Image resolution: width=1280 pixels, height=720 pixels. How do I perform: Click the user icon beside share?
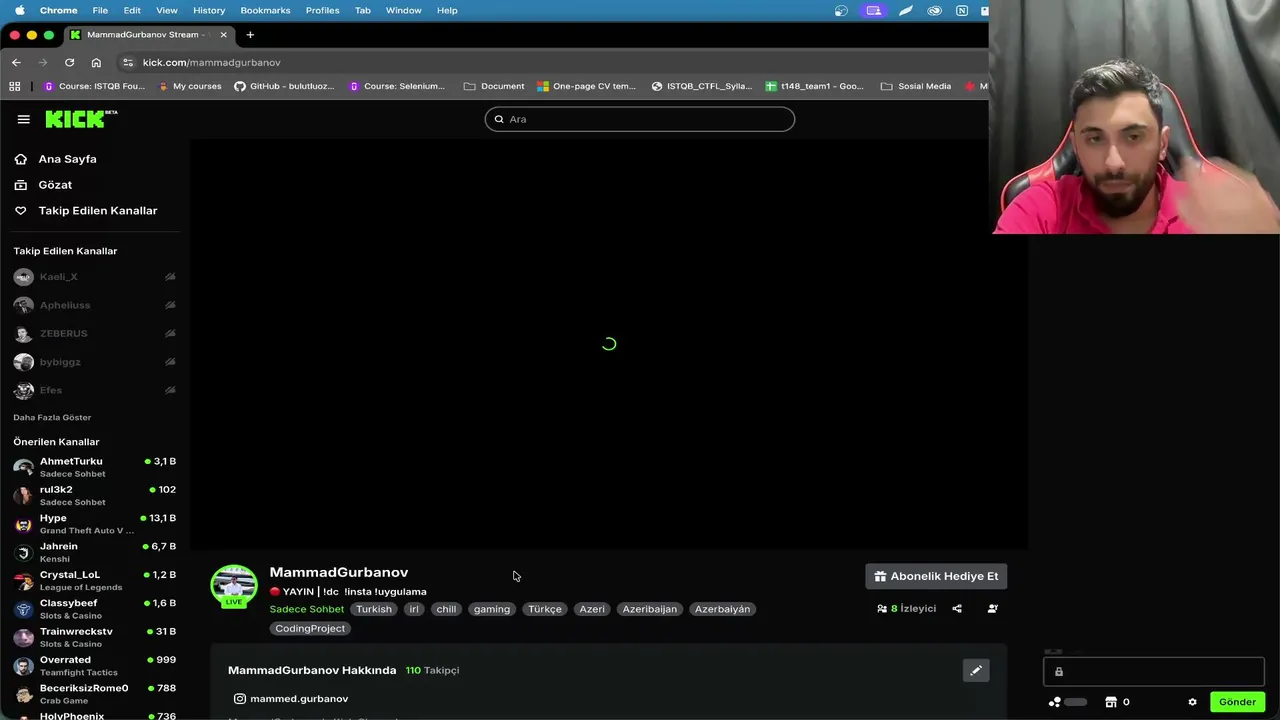pos(993,608)
